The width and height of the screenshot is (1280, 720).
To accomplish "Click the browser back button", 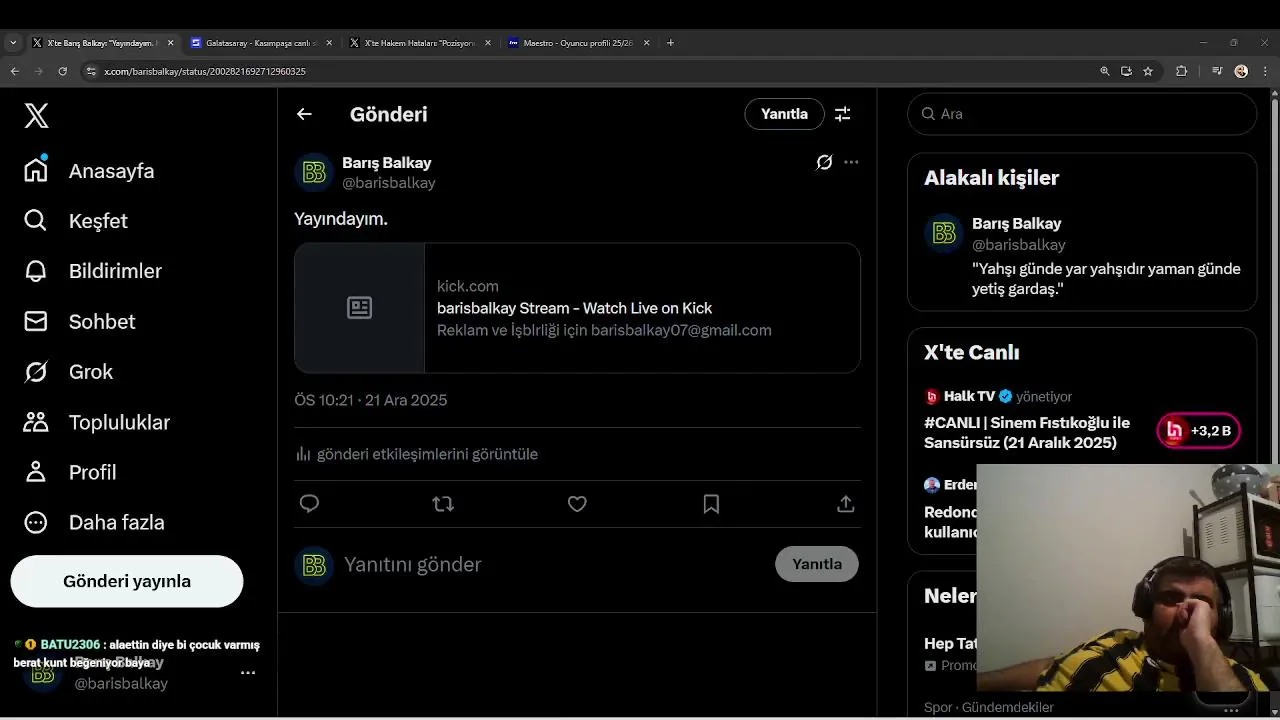I will [x=15, y=71].
